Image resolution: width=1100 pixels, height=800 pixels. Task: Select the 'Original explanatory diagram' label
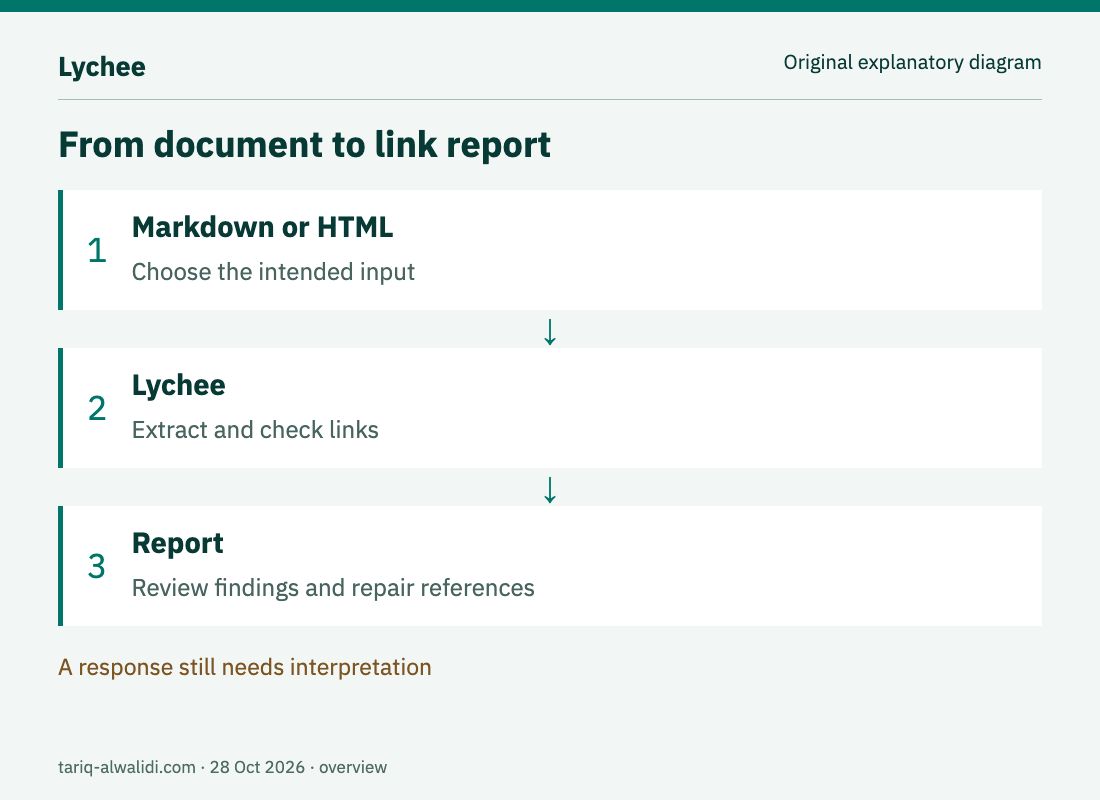[912, 62]
